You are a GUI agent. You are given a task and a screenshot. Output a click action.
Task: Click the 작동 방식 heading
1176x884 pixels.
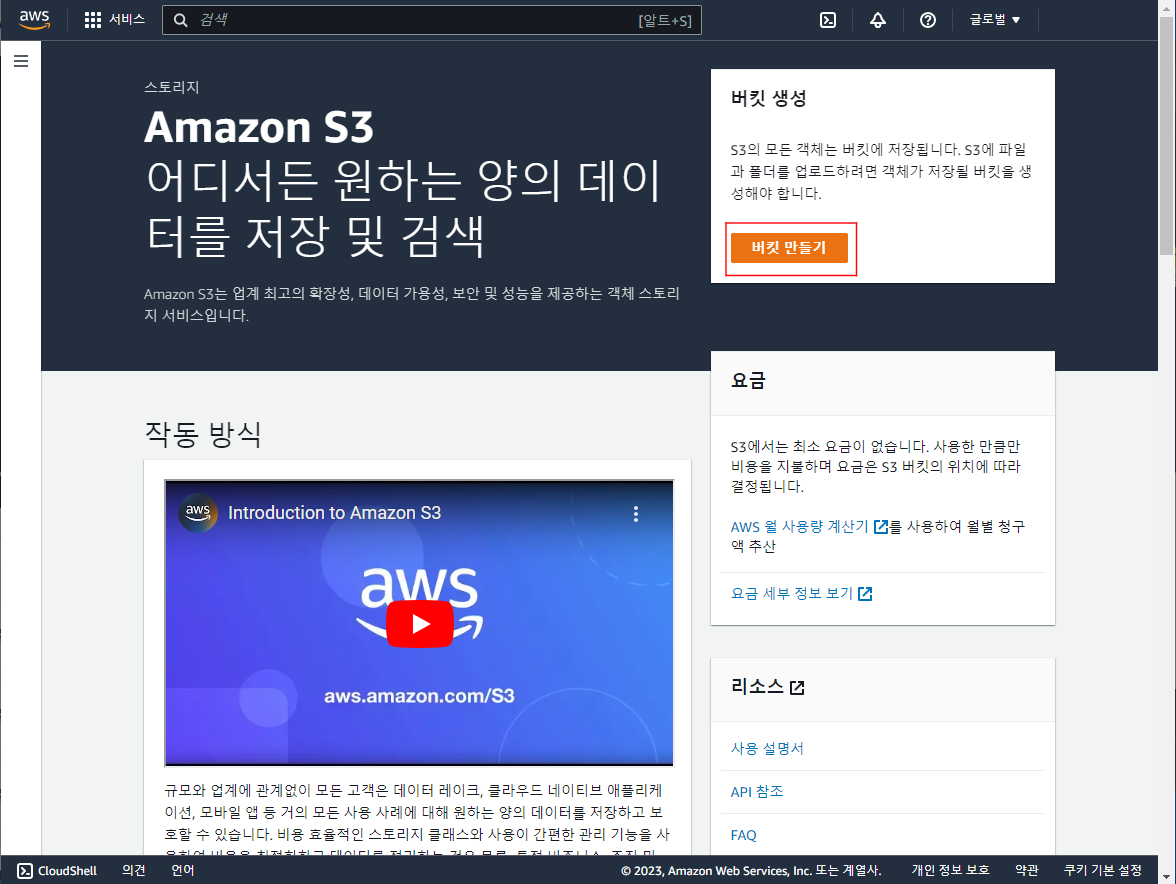click(203, 433)
